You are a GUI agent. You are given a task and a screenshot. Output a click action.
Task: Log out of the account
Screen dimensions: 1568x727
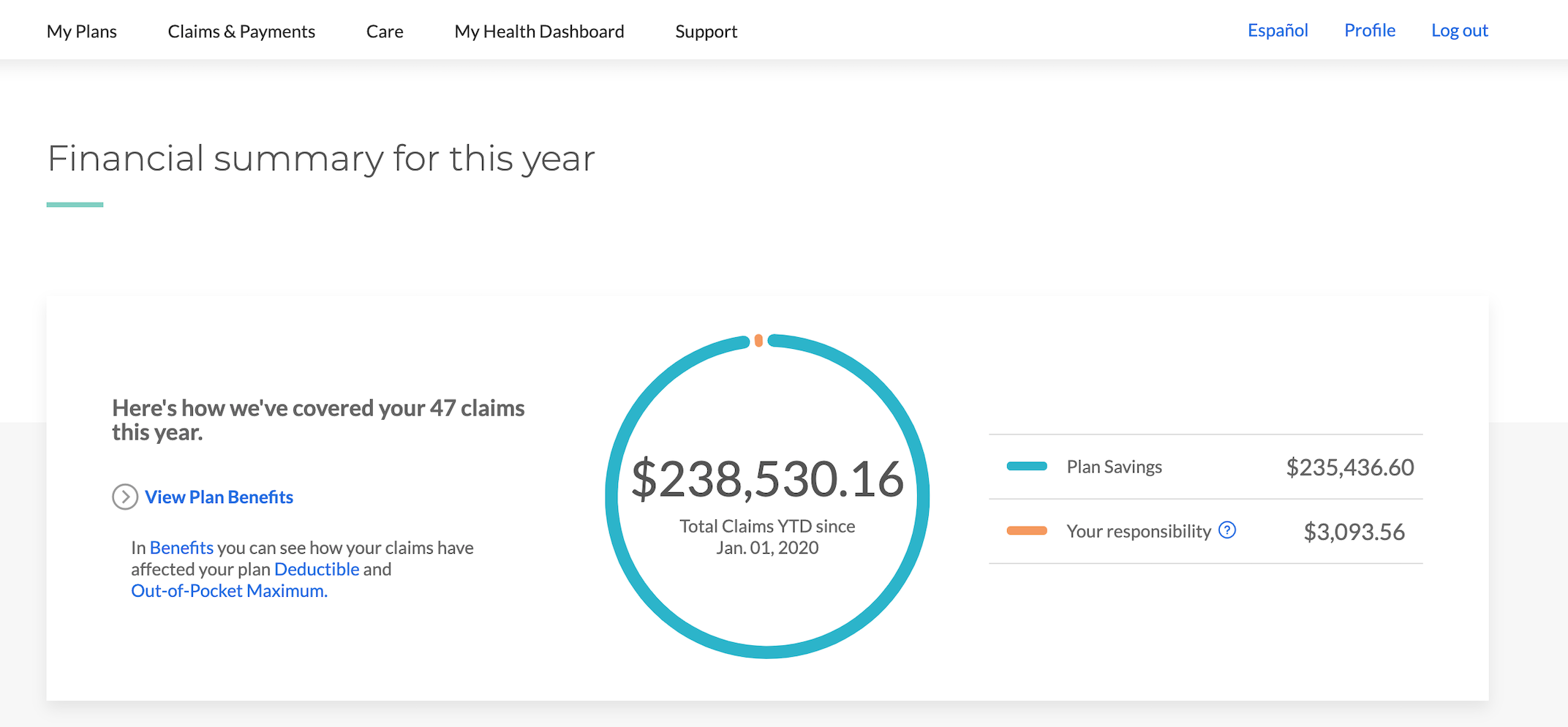tap(1459, 30)
